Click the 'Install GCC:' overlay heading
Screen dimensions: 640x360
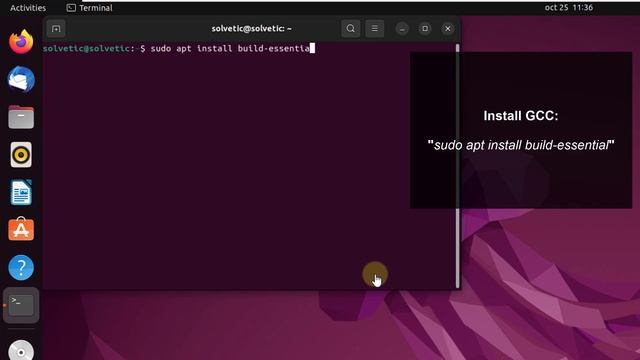pyautogui.click(x=521, y=116)
